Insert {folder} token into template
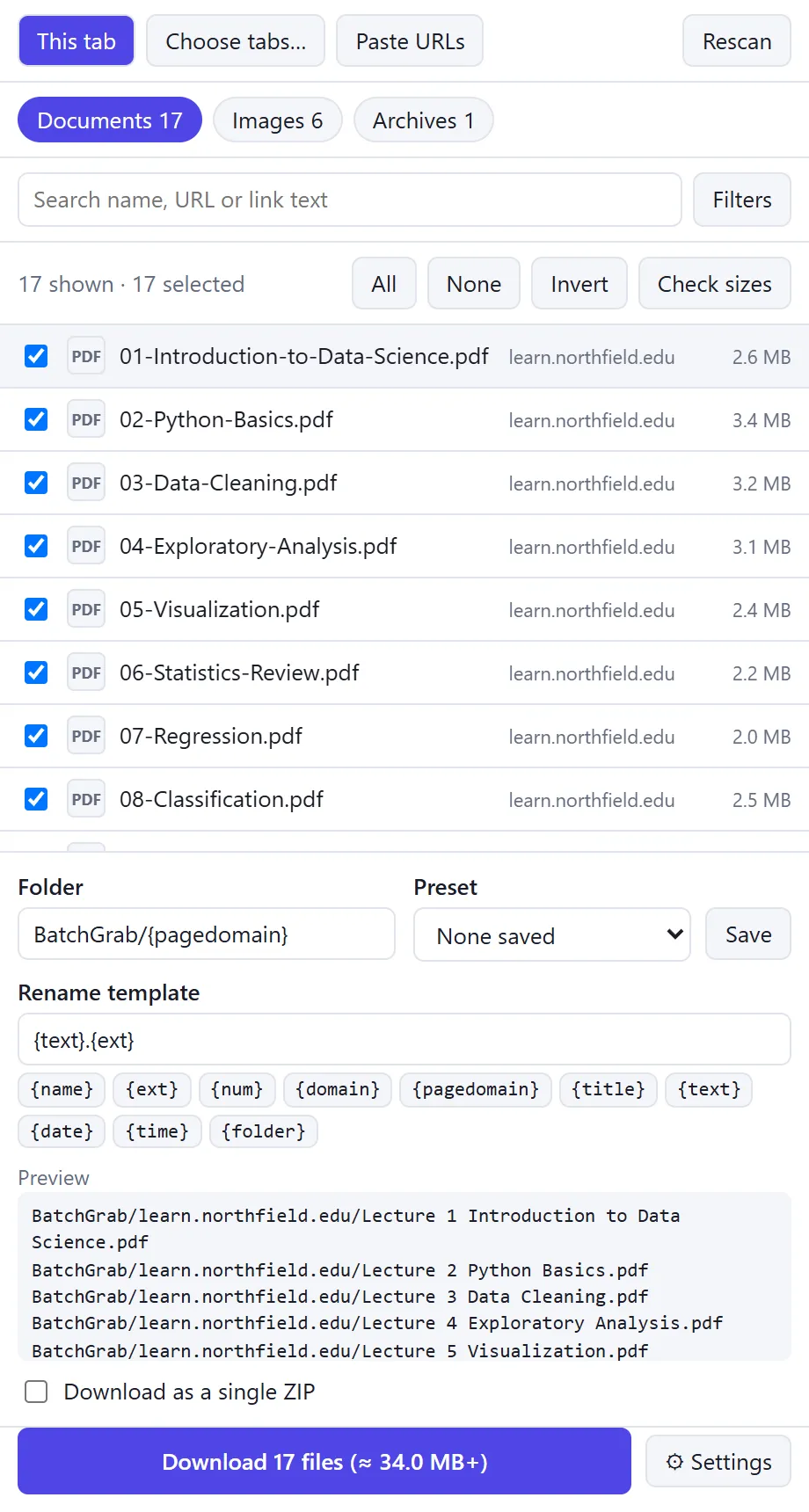809x1512 pixels. tap(264, 1131)
